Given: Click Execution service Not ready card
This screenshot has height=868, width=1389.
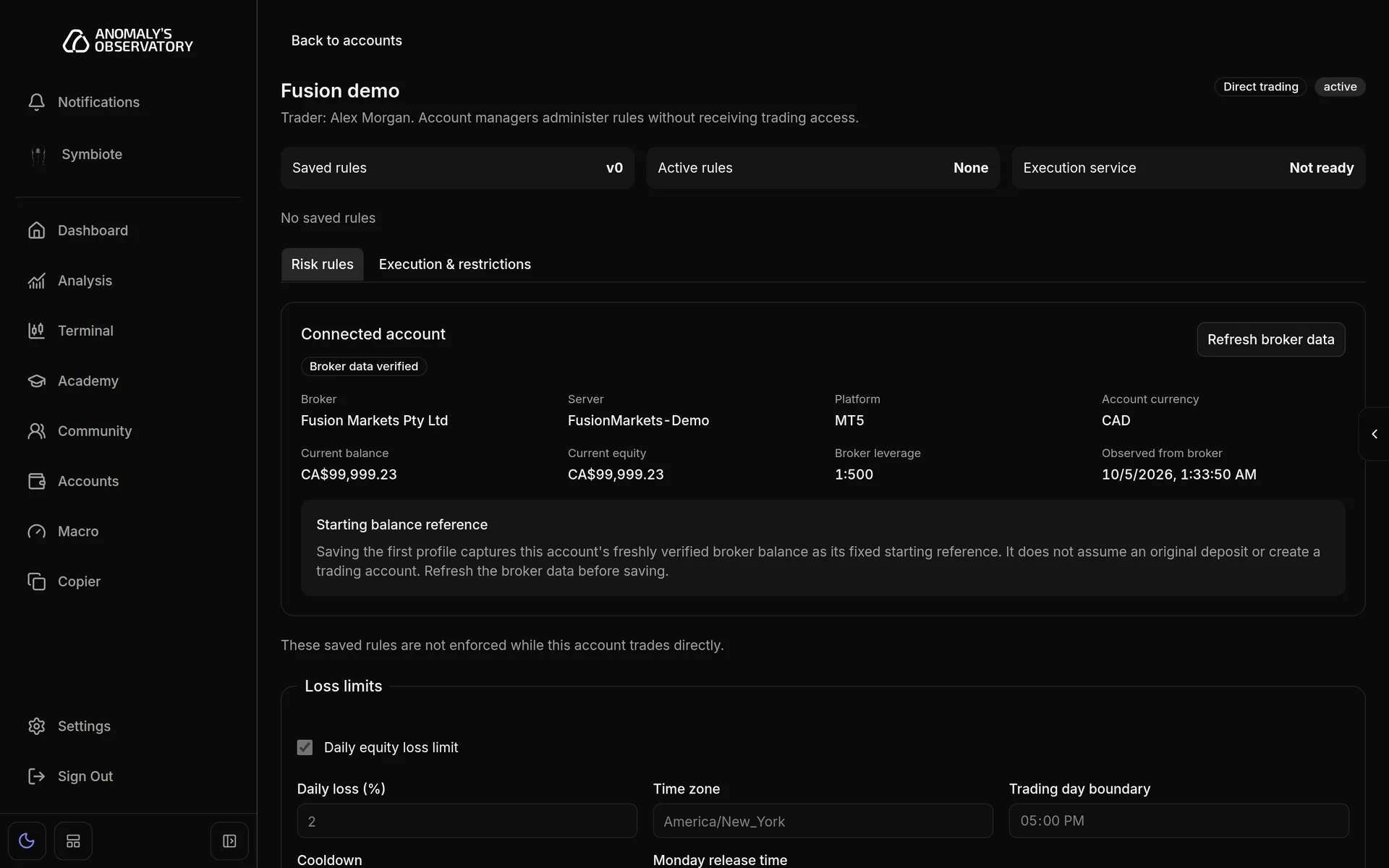Looking at the screenshot, I should (x=1188, y=168).
